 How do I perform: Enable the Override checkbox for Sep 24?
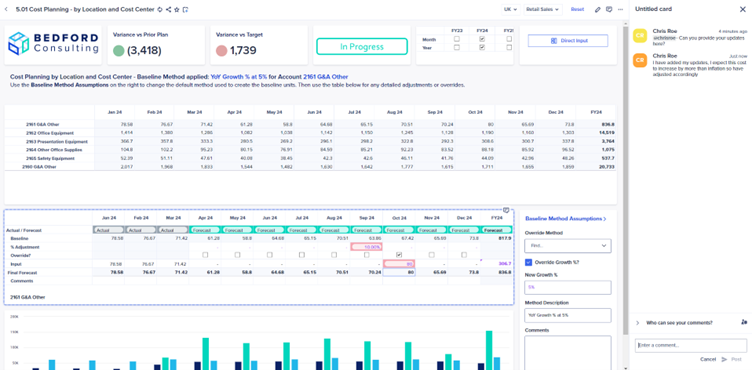(x=367, y=255)
